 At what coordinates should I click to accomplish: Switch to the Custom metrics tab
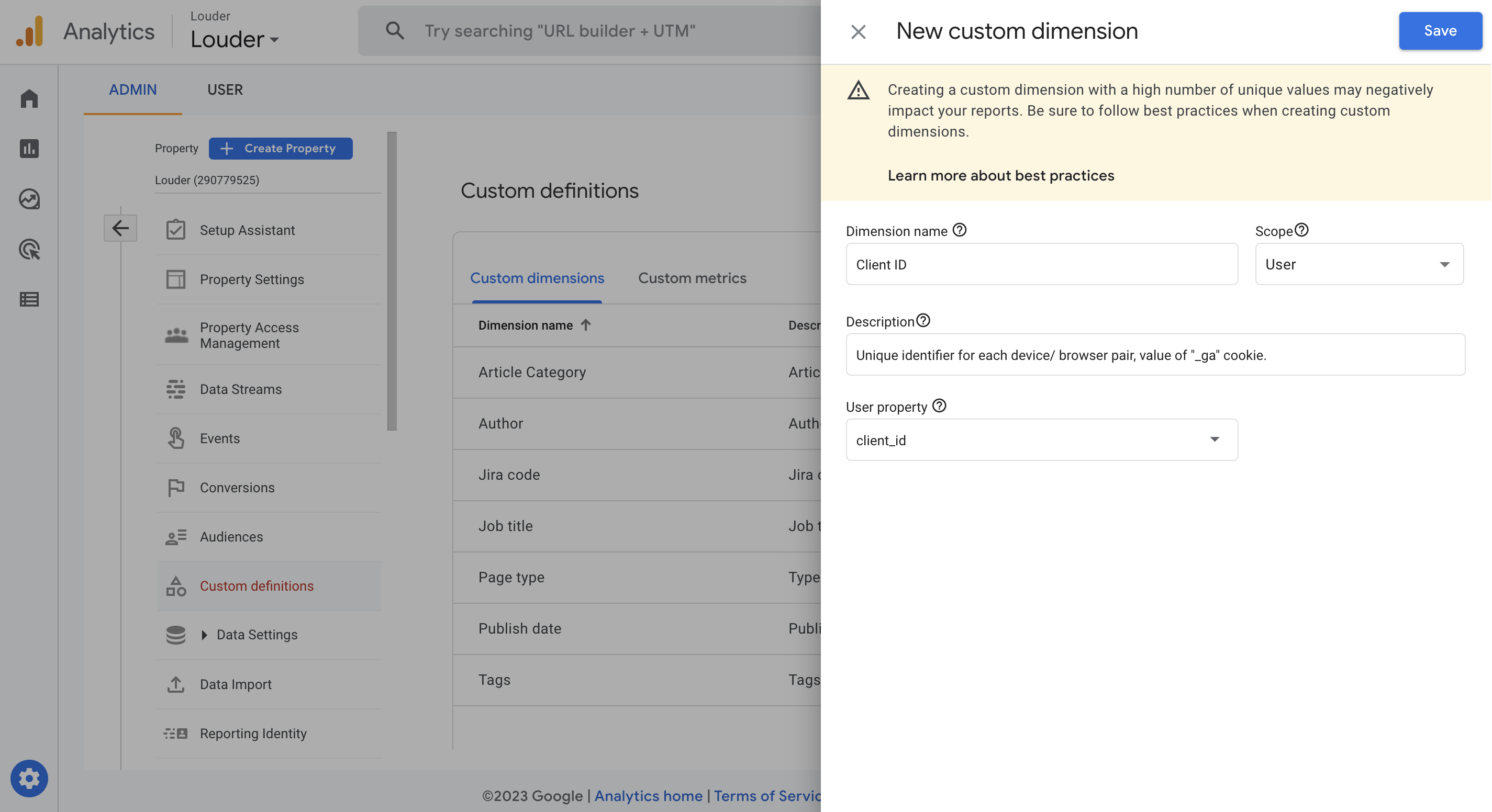[692, 278]
